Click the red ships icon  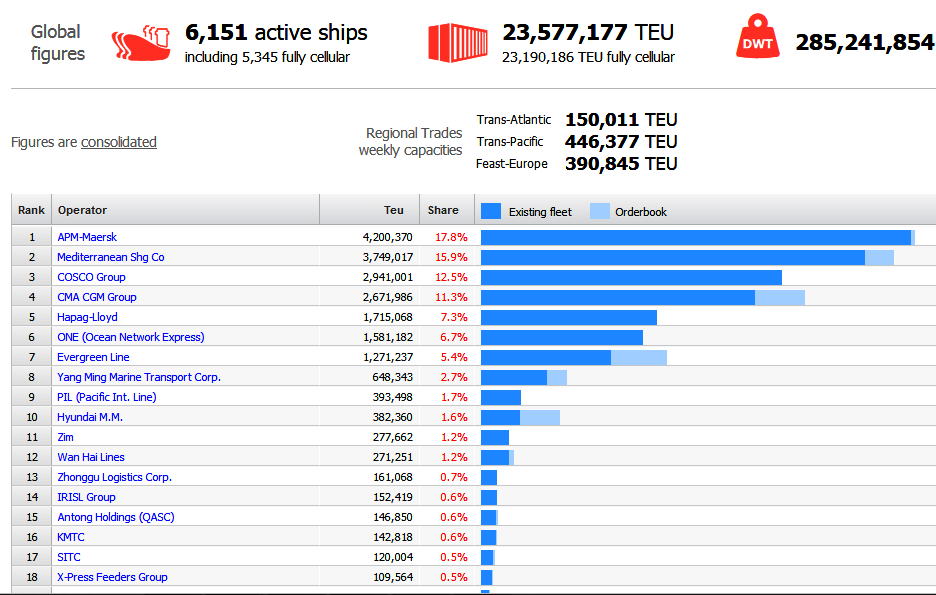click(x=141, y=43)
